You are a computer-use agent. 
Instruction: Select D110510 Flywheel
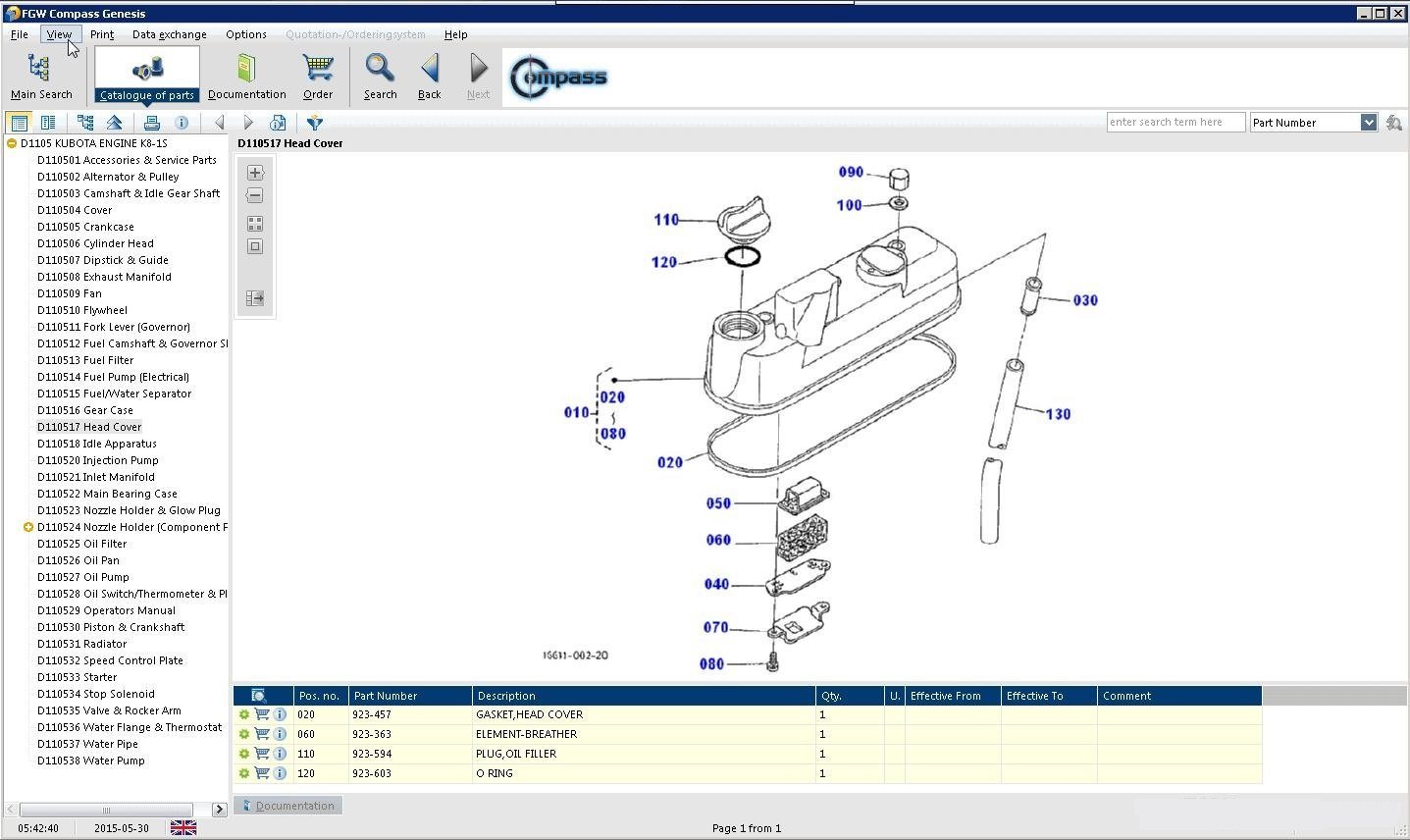[82, 310]
